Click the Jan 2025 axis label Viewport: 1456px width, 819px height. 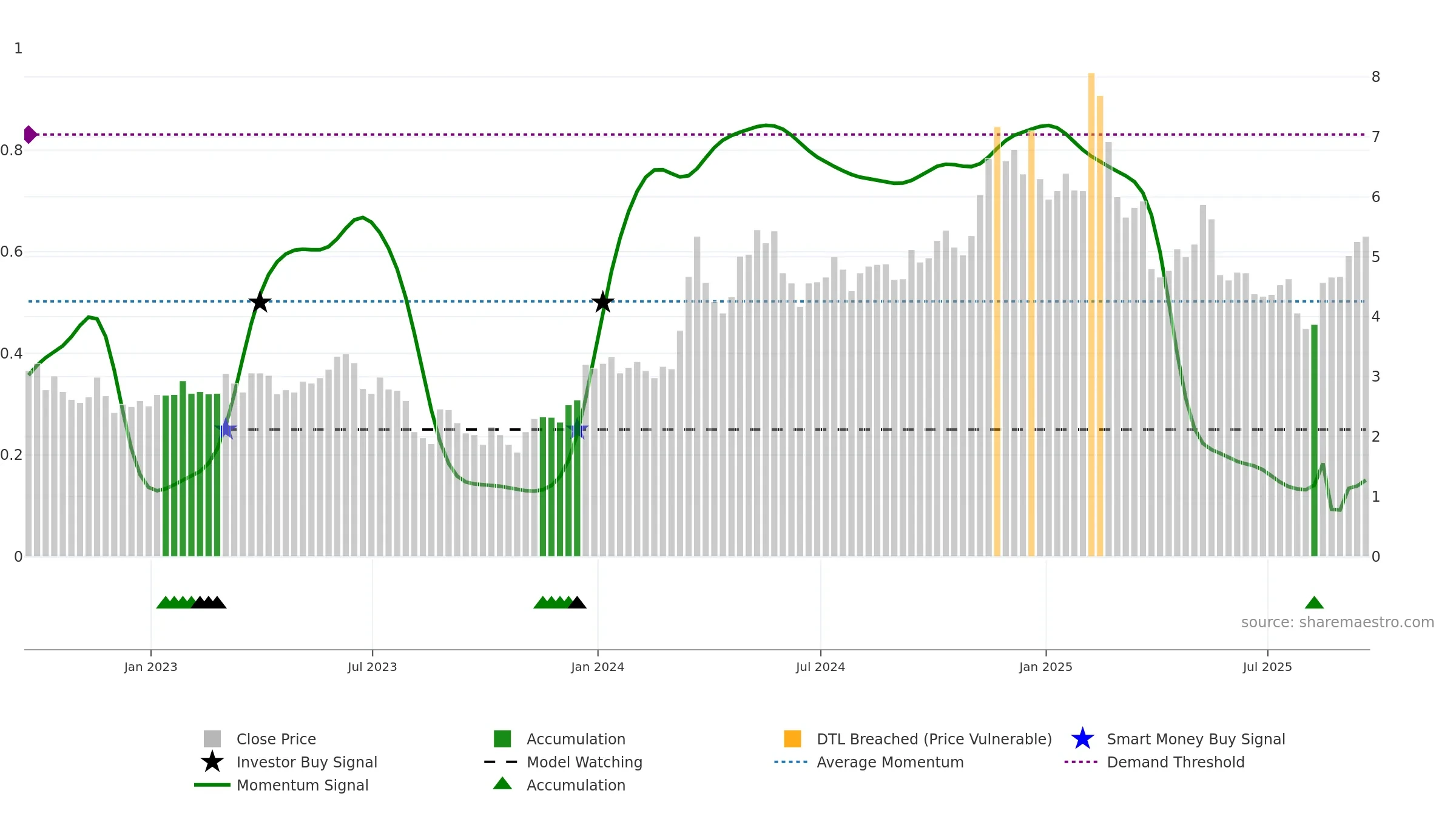click(x=1046, y=667)
